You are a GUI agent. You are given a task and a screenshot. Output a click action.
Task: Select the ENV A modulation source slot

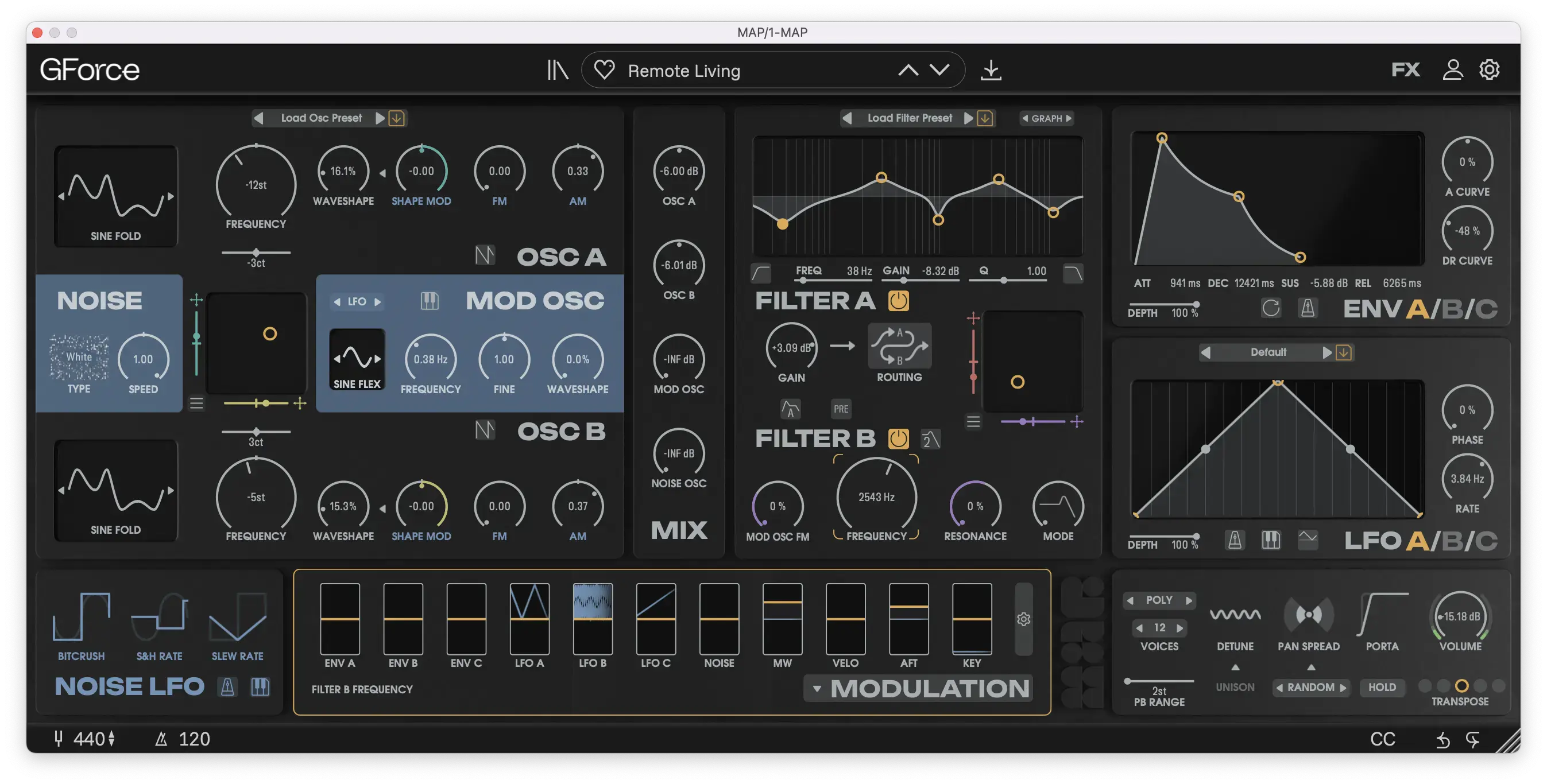(340, 619)
